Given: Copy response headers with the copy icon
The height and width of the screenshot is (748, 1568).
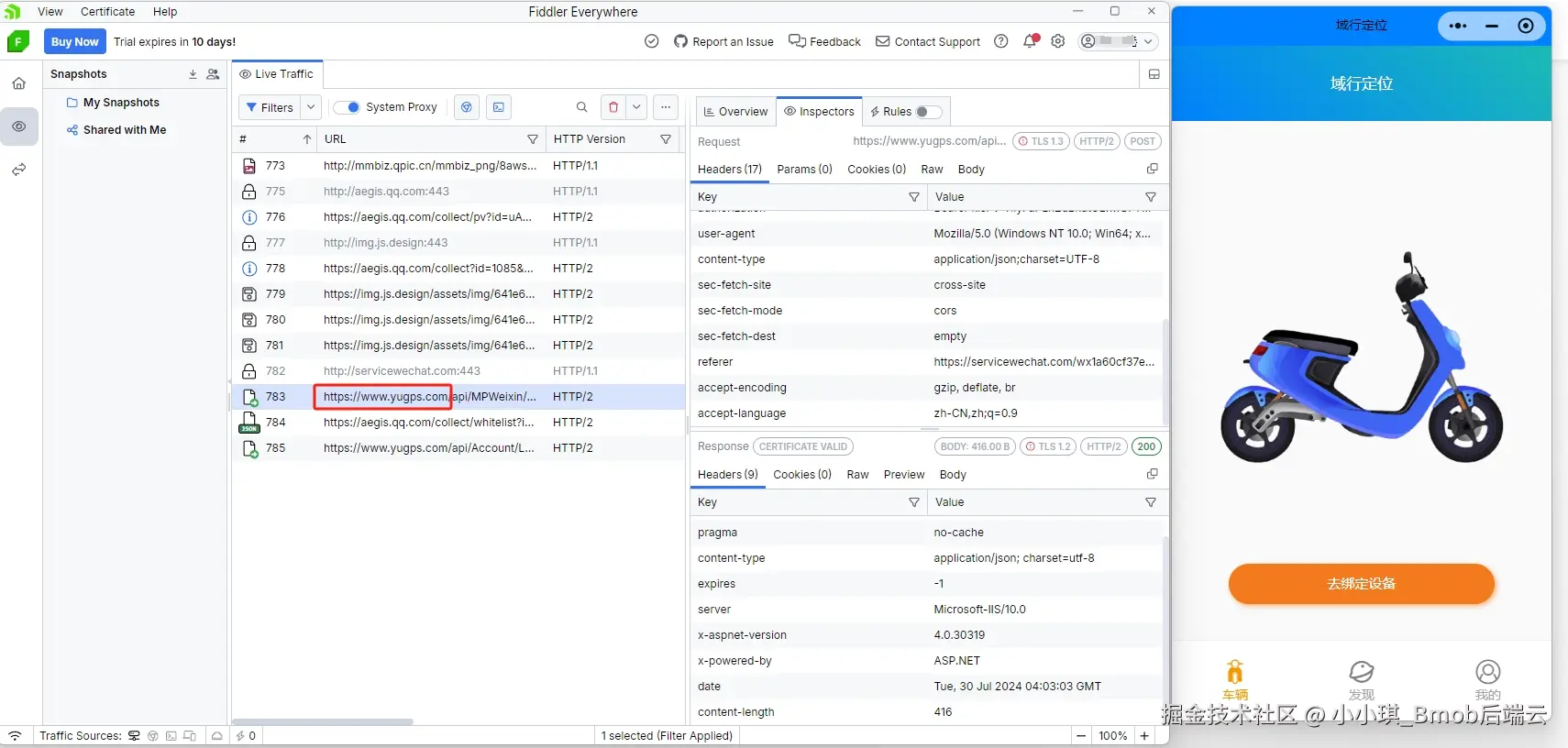Looking at the screenshot, I should coord(1153,474).
